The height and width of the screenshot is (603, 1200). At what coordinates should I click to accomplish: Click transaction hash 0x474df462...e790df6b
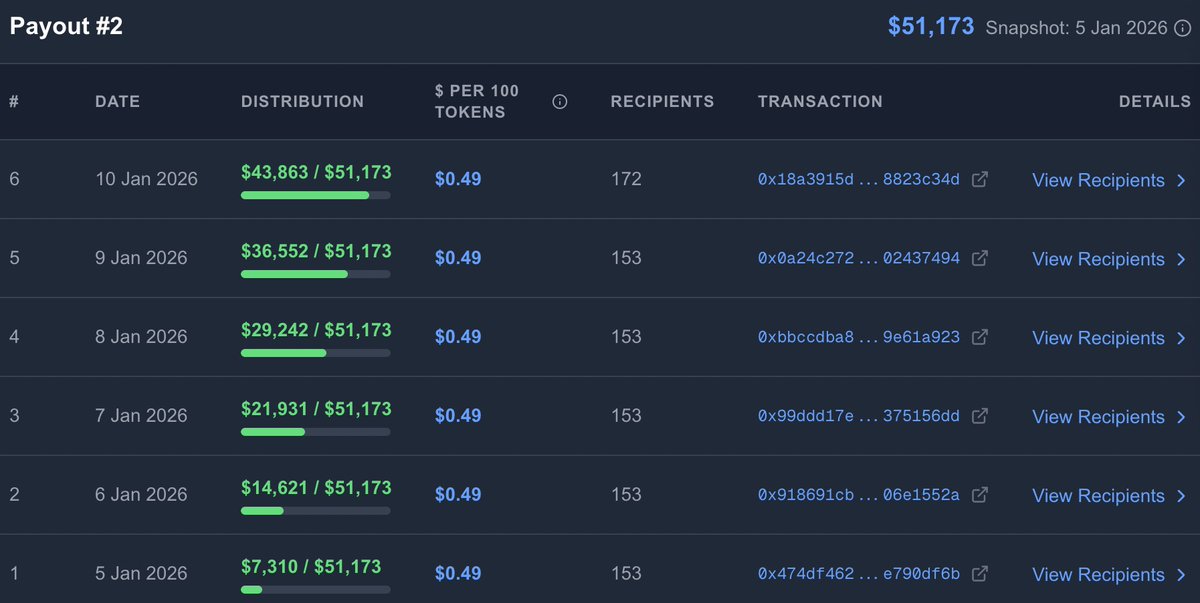tap(859, 574)
